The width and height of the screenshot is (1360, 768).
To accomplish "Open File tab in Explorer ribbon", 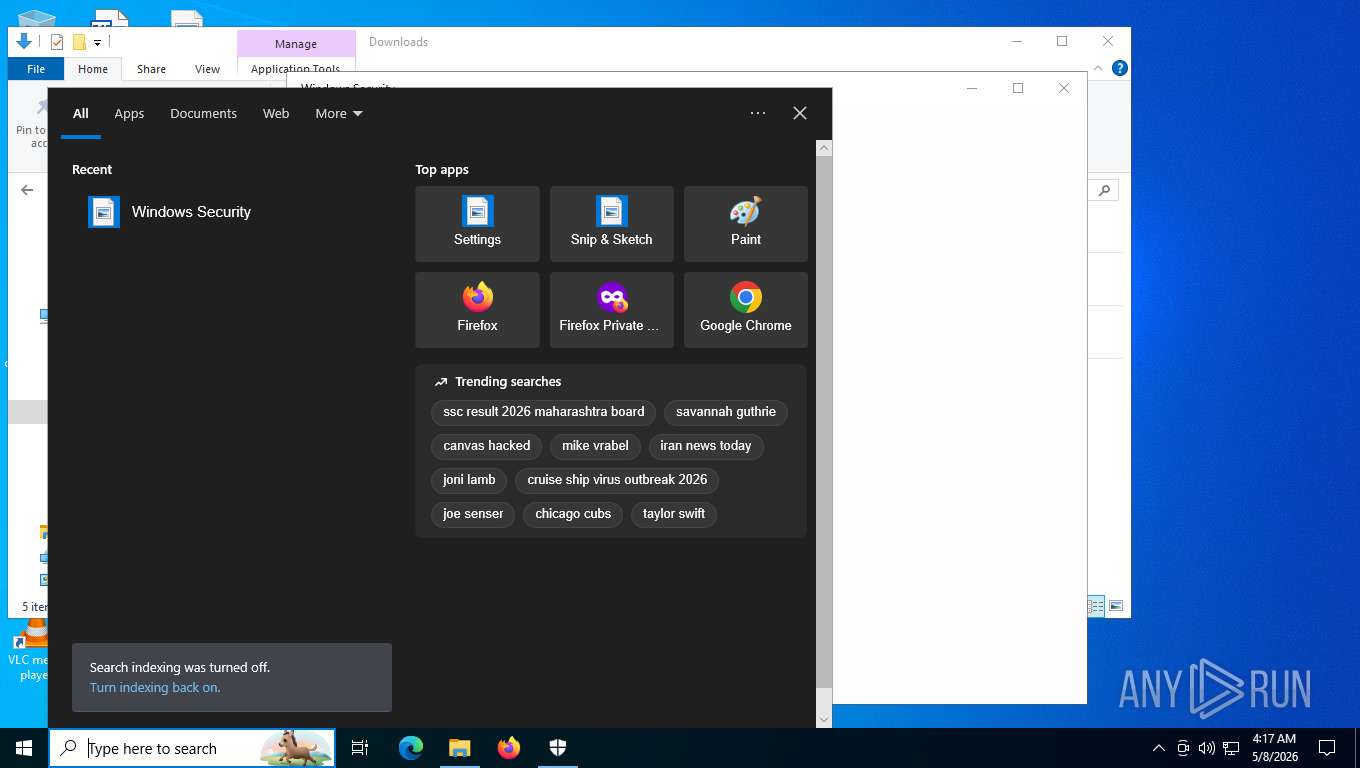I will [x=36, y=69].
